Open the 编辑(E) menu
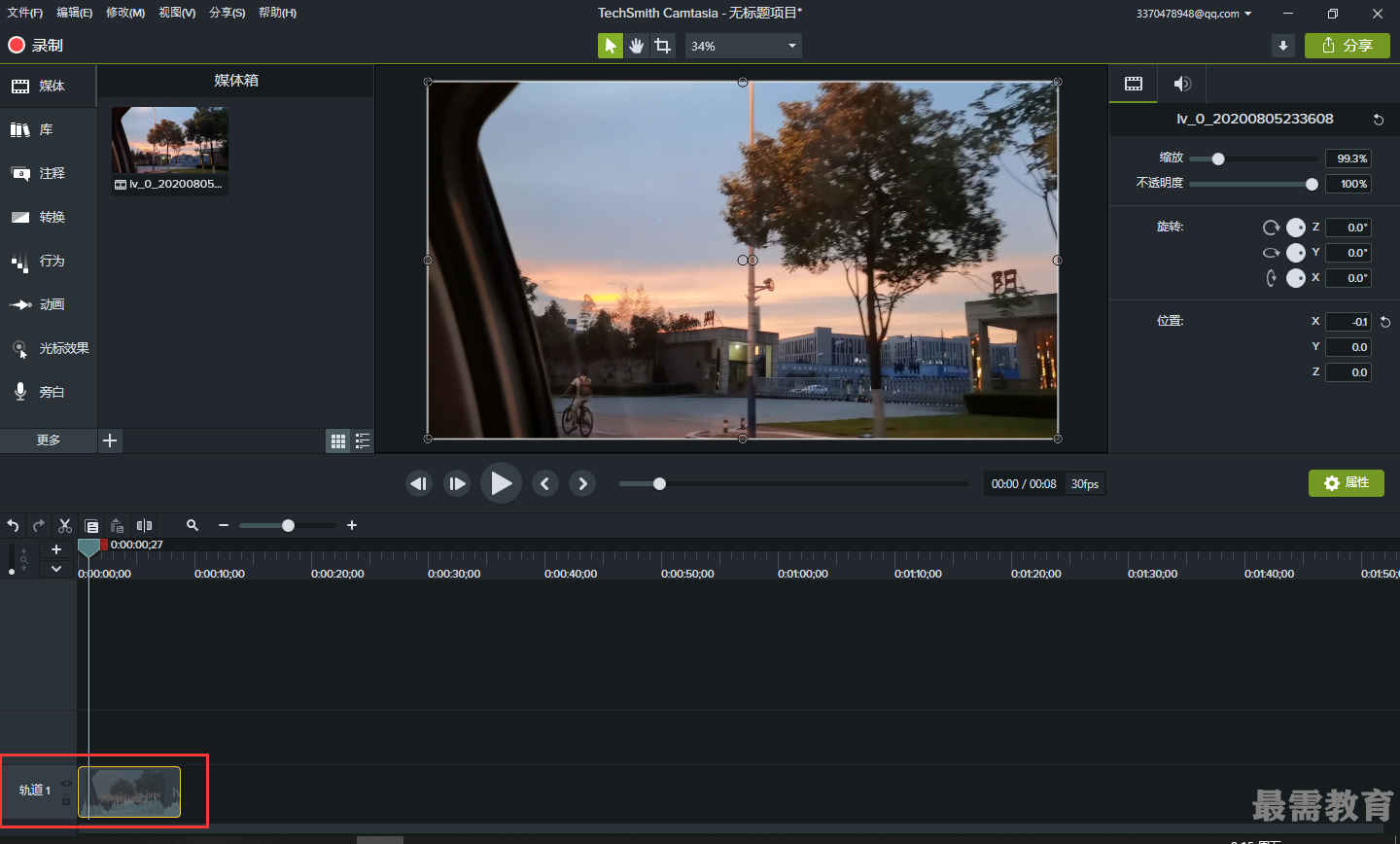 75,13
